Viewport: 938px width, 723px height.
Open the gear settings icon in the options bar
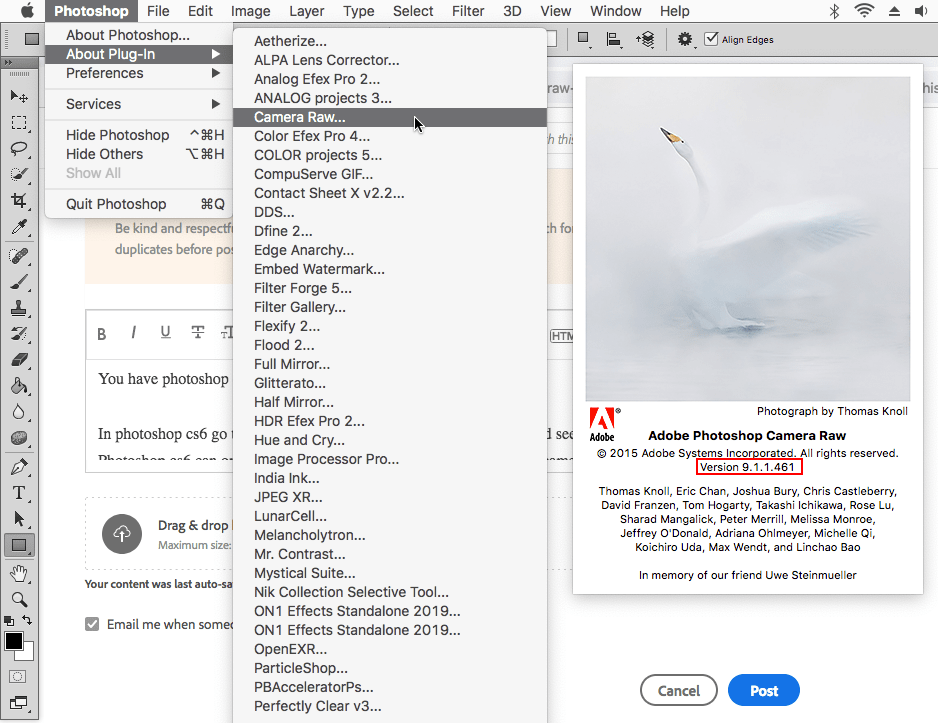click(685, 38)
